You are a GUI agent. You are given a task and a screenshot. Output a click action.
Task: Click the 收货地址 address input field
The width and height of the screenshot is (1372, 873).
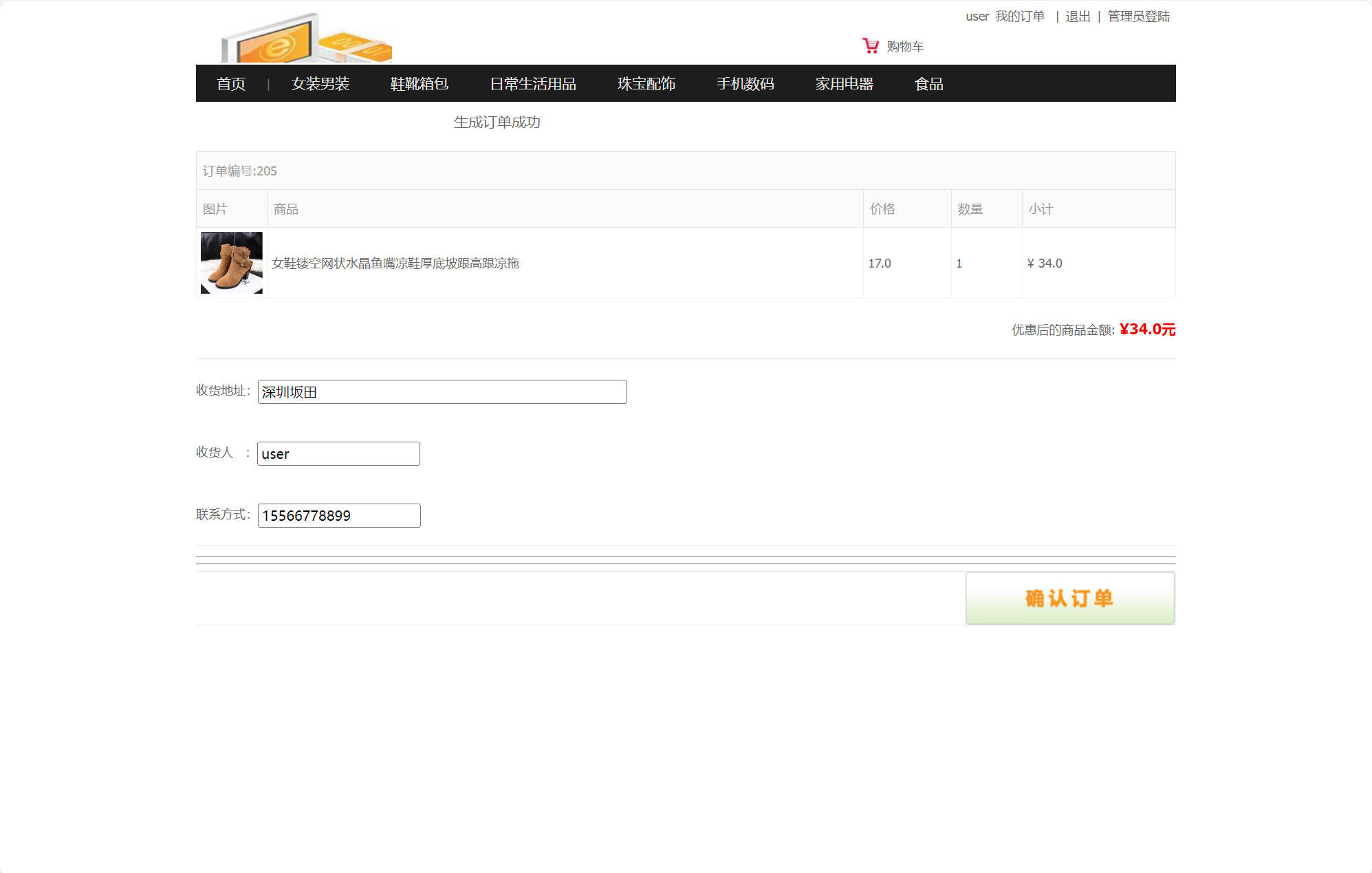[442, 392]
